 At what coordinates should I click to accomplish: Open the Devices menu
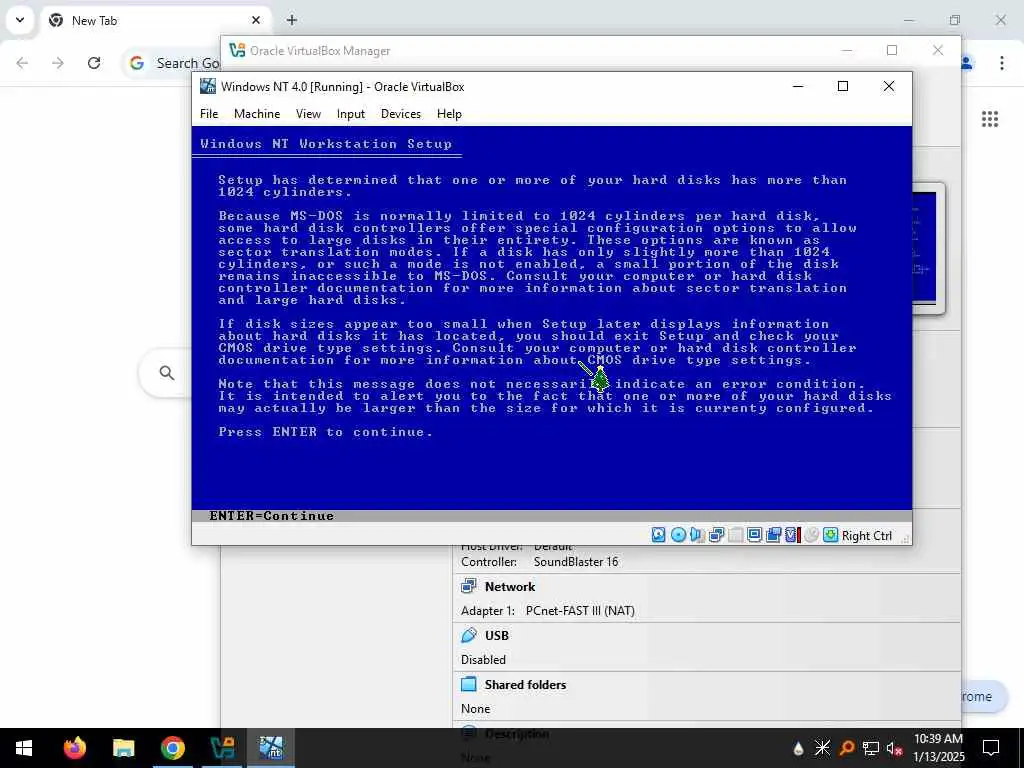(401, 114)
